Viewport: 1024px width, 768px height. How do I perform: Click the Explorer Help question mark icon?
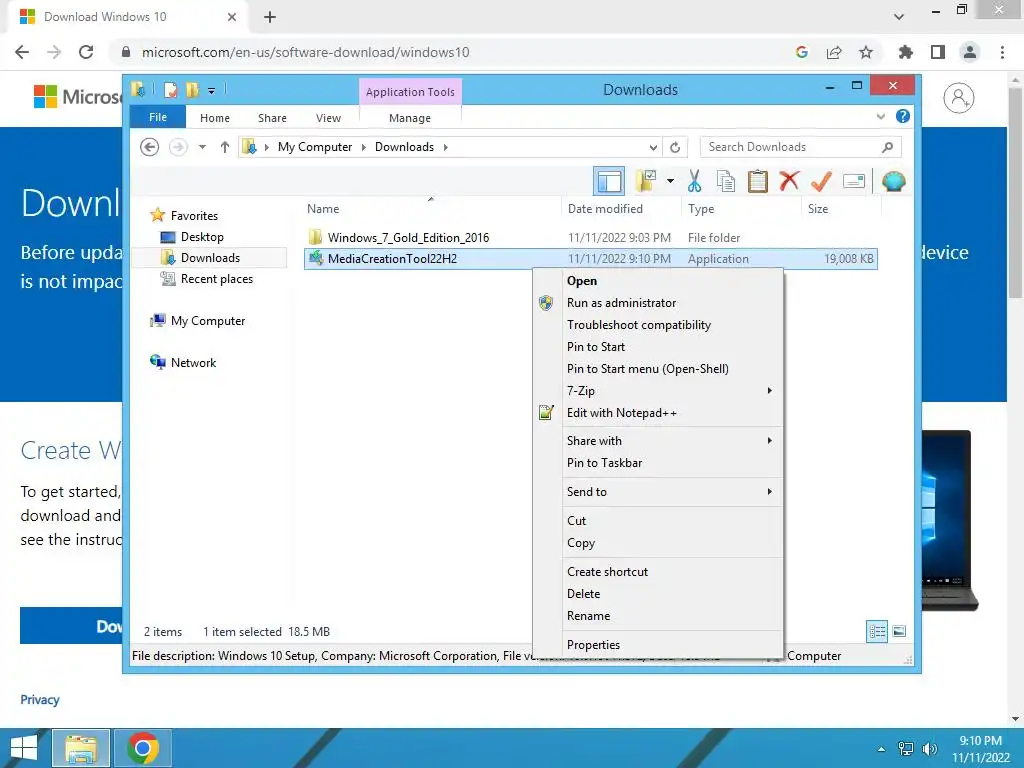[x=903, y=116]
